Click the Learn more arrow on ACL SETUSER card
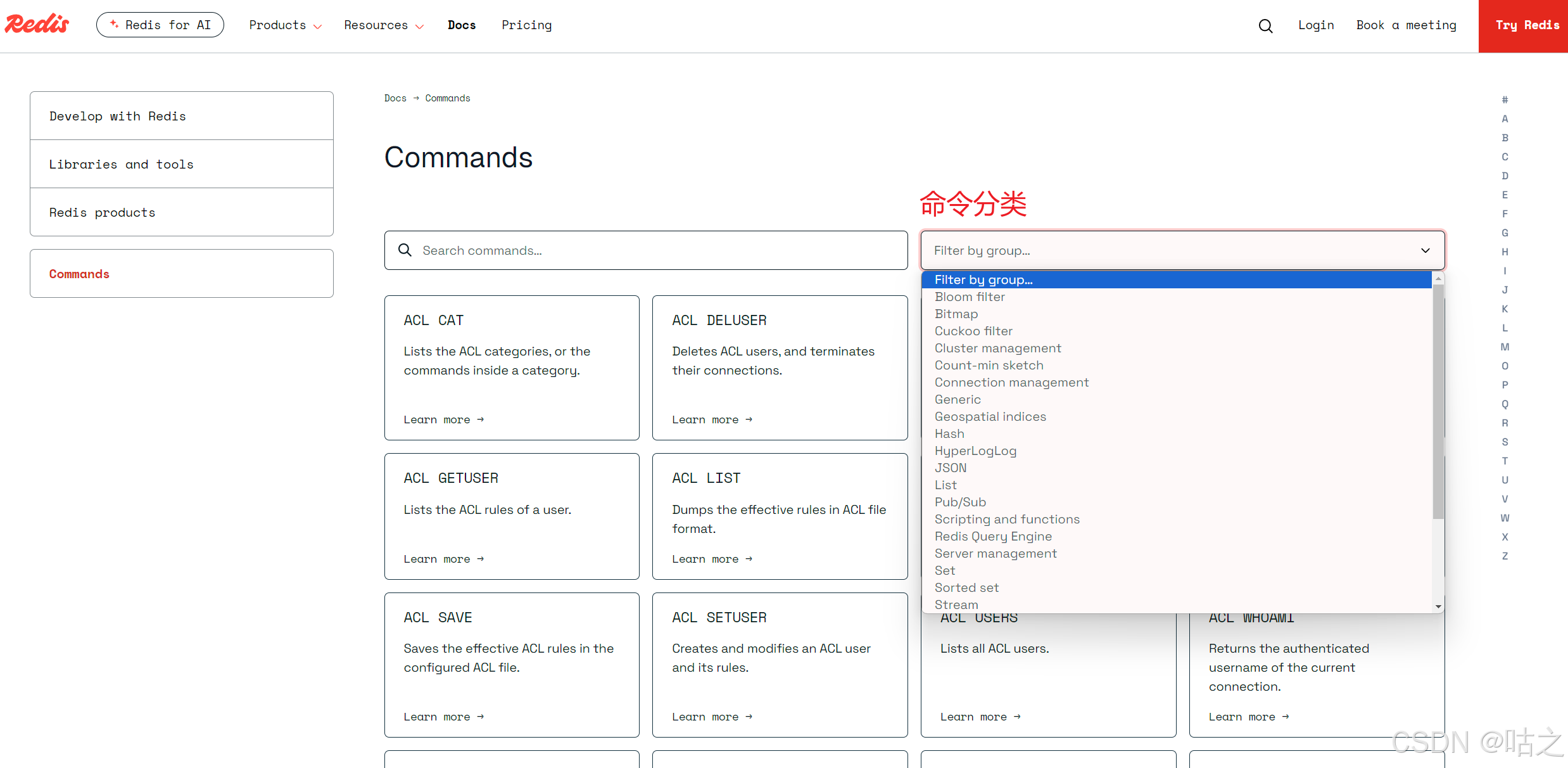Viewport: 1568px width, 768px height. tap(748, 716)
